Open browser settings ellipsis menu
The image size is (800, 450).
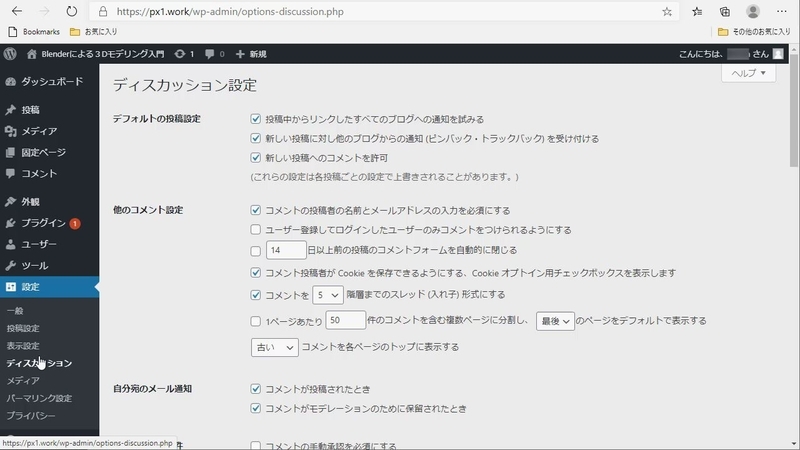781,11
